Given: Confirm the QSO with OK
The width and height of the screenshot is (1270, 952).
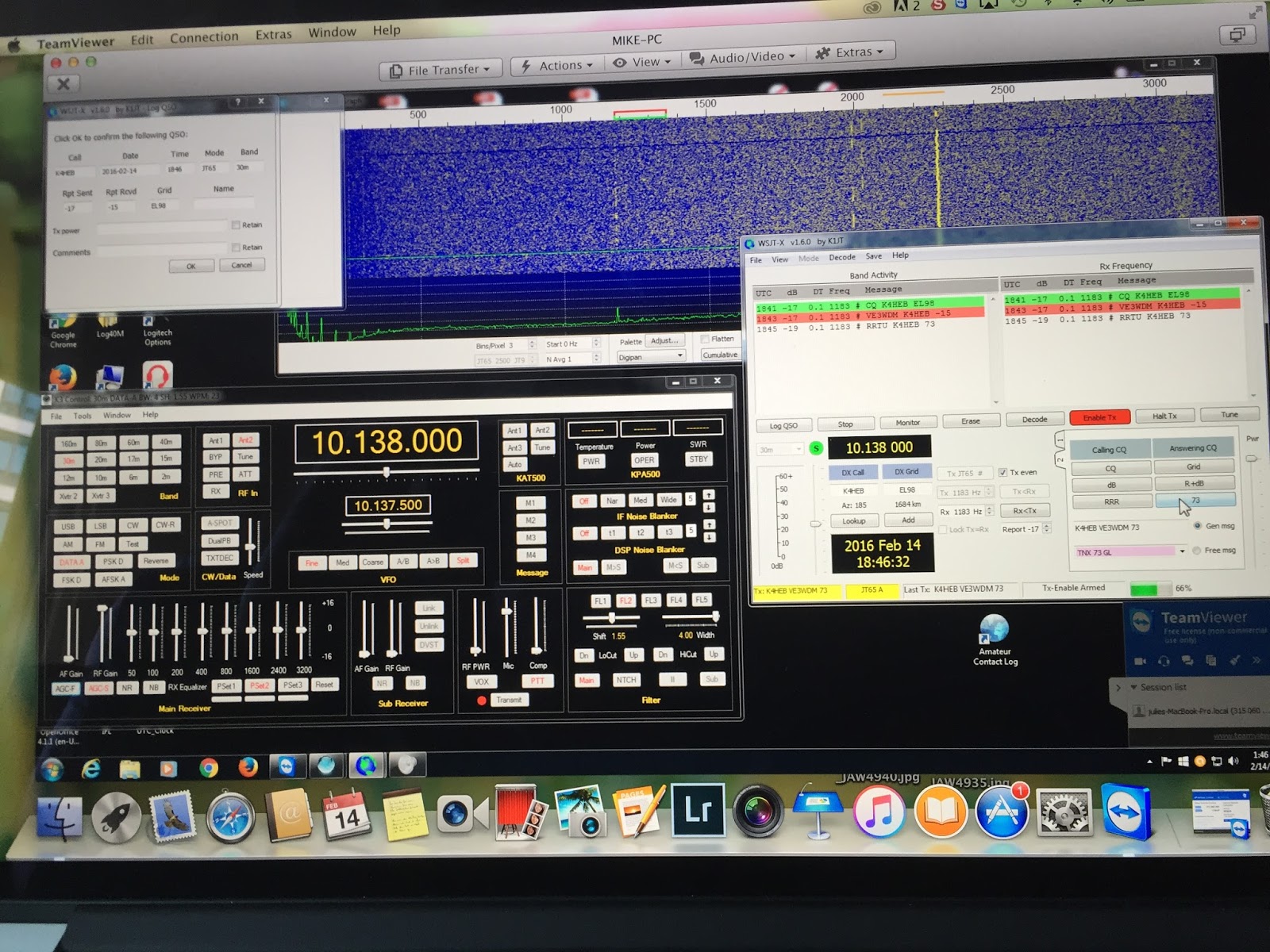Looking at the screenshot, I should click(190, 267).
